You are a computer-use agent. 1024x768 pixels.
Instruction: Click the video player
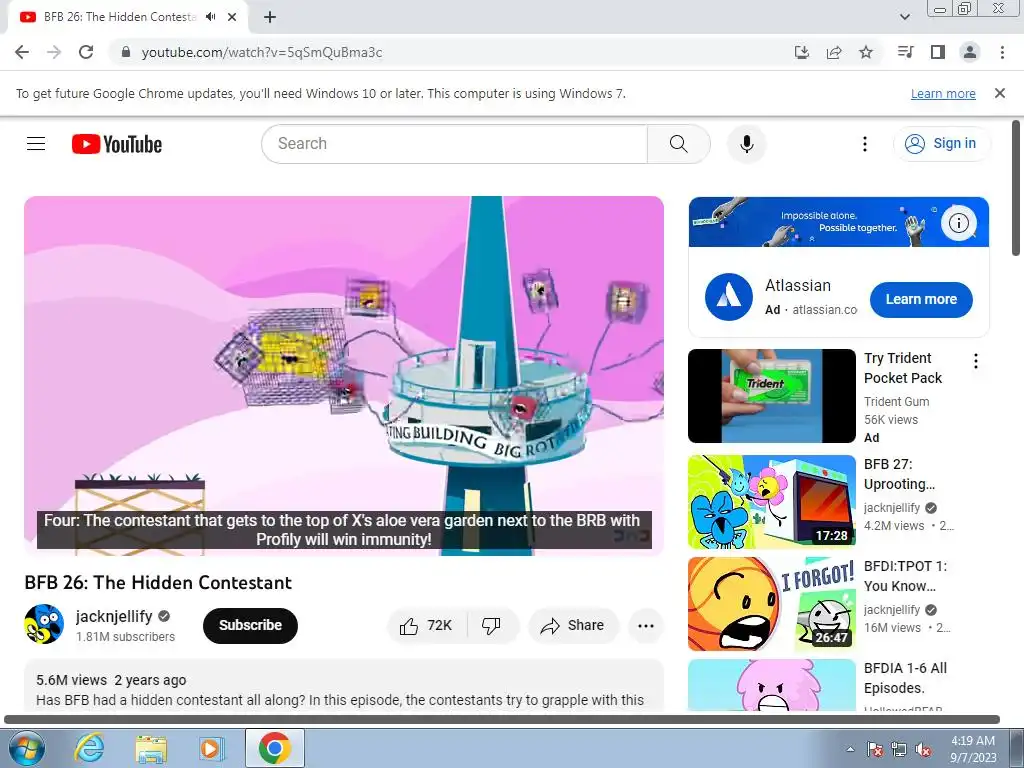tap(344, 376)
